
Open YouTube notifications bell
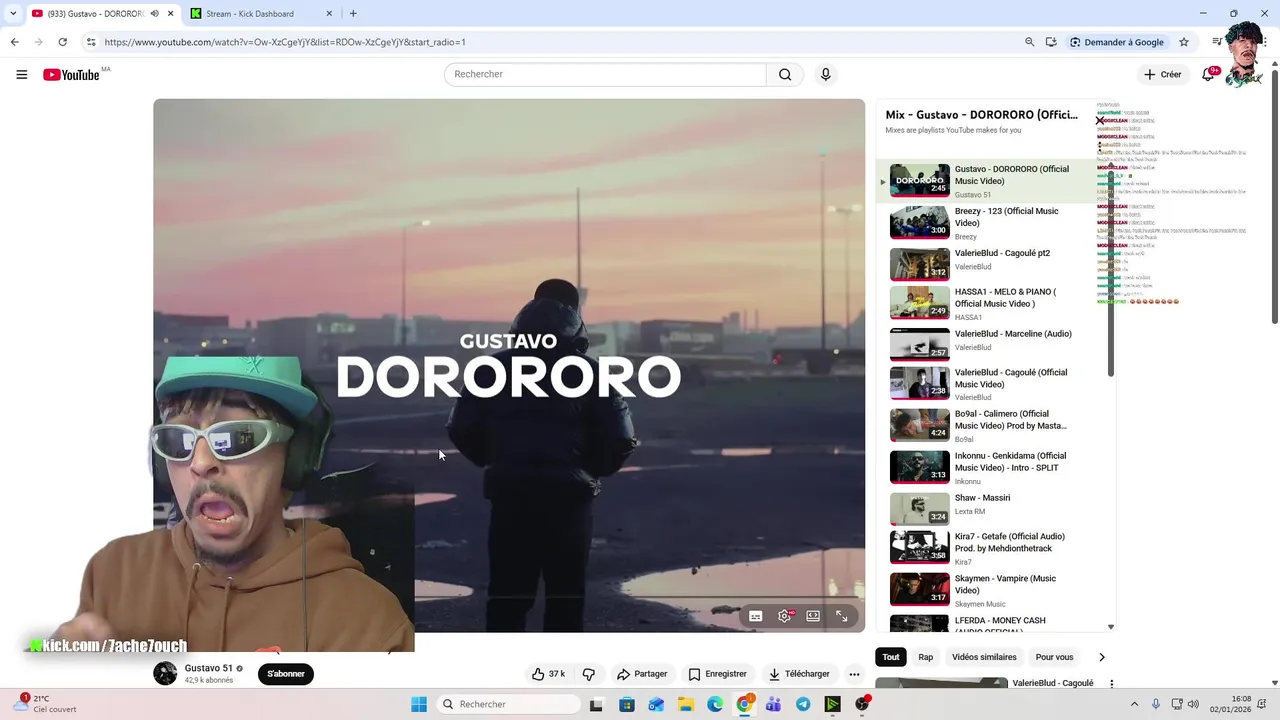pyautogui.click(x=1208, y=74)
